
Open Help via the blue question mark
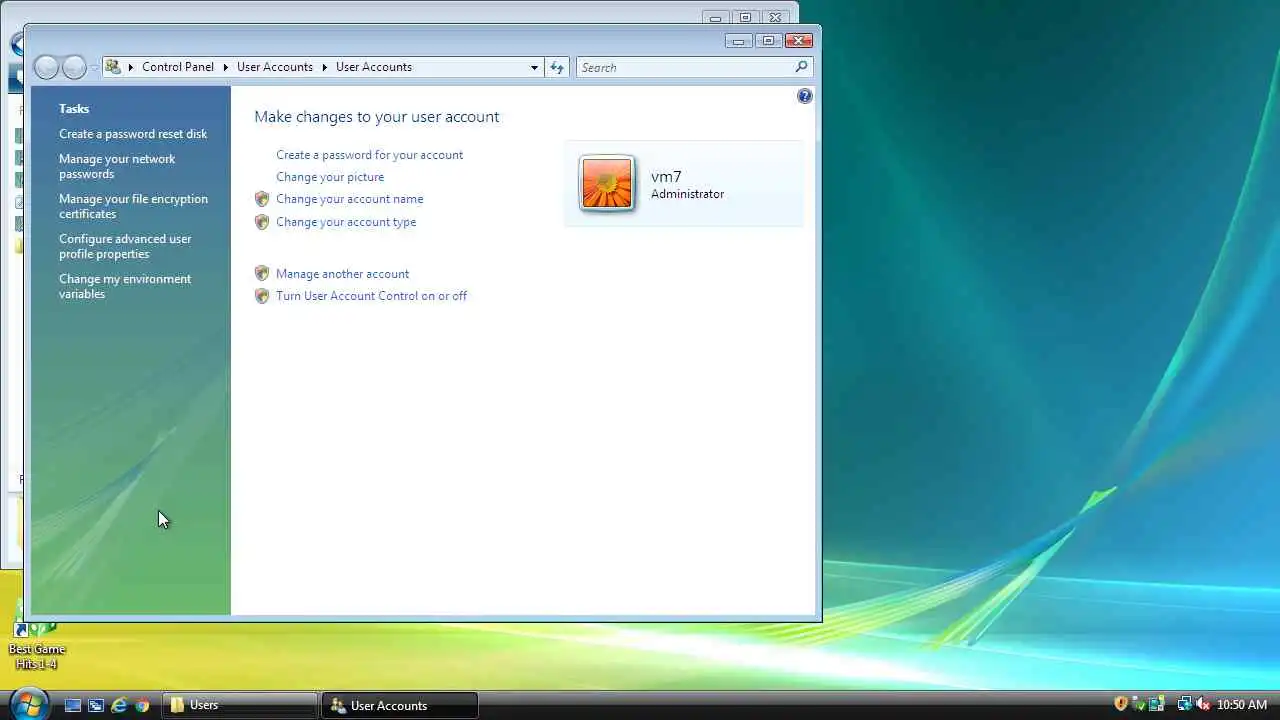[x=805, y=96]
